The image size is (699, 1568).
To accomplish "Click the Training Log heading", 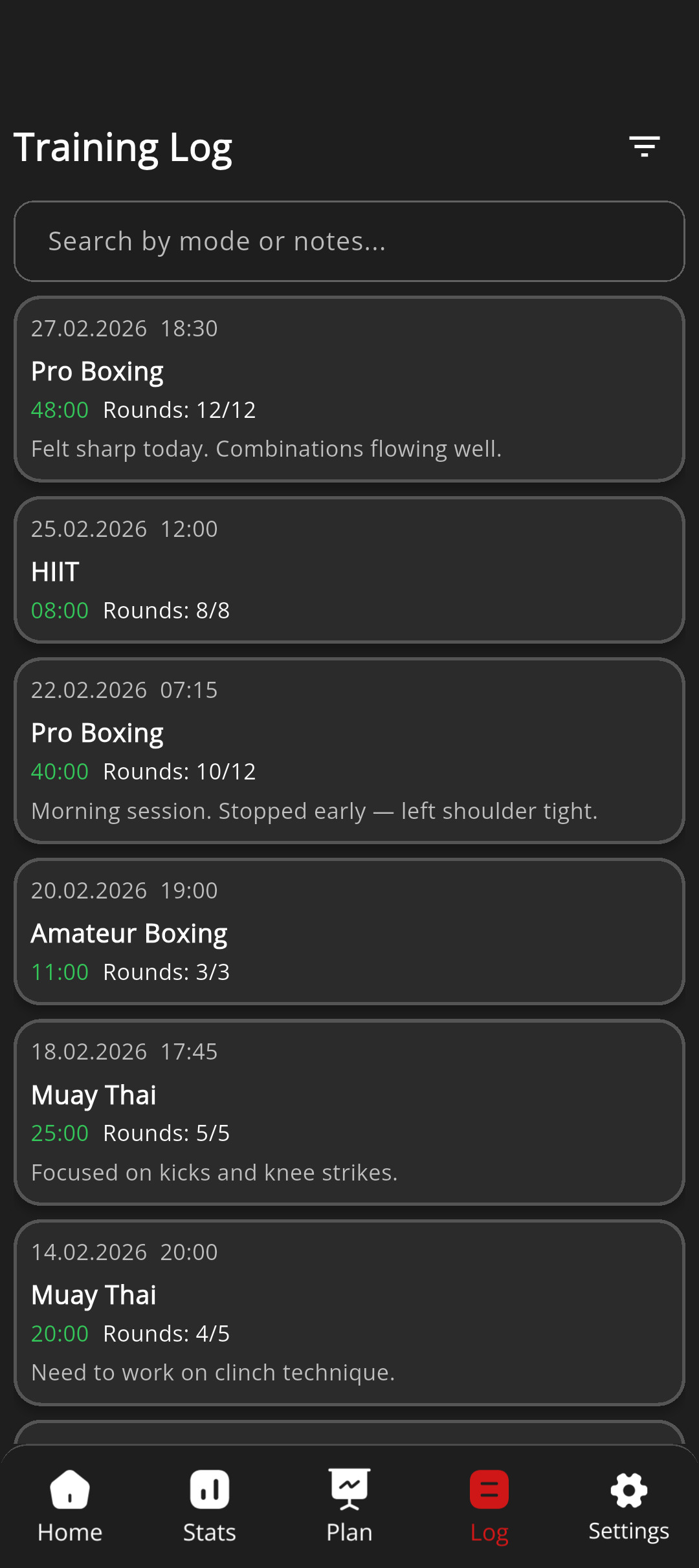I will click(123, 147).
